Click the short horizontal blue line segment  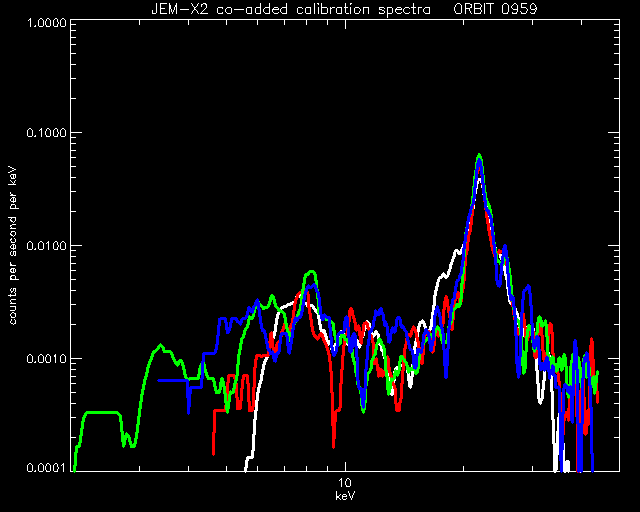coord(172,380)
